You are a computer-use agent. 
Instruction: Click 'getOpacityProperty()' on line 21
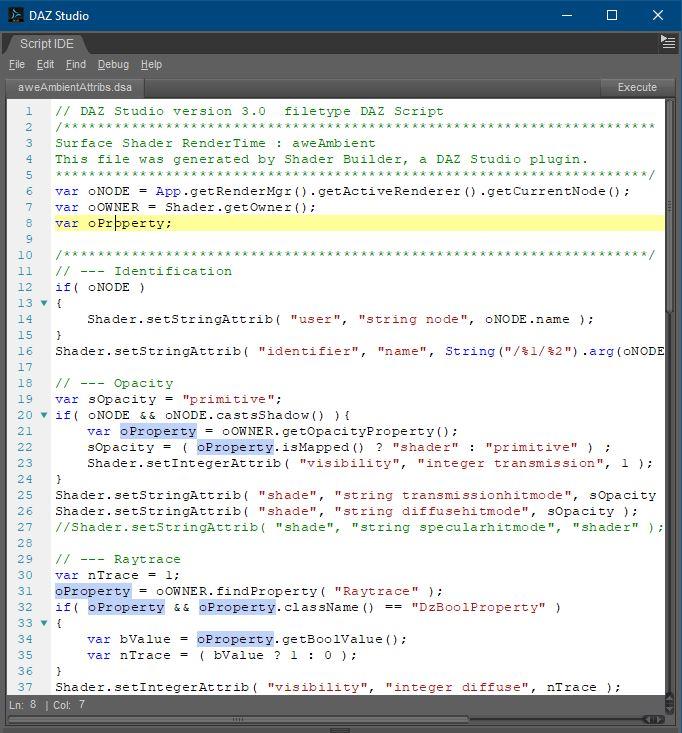366,431
